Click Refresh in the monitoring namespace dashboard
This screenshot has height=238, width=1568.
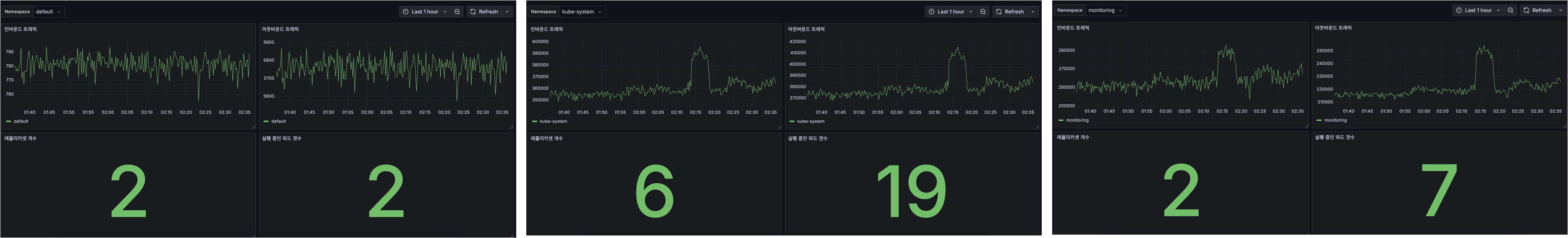pos(1538,11)
